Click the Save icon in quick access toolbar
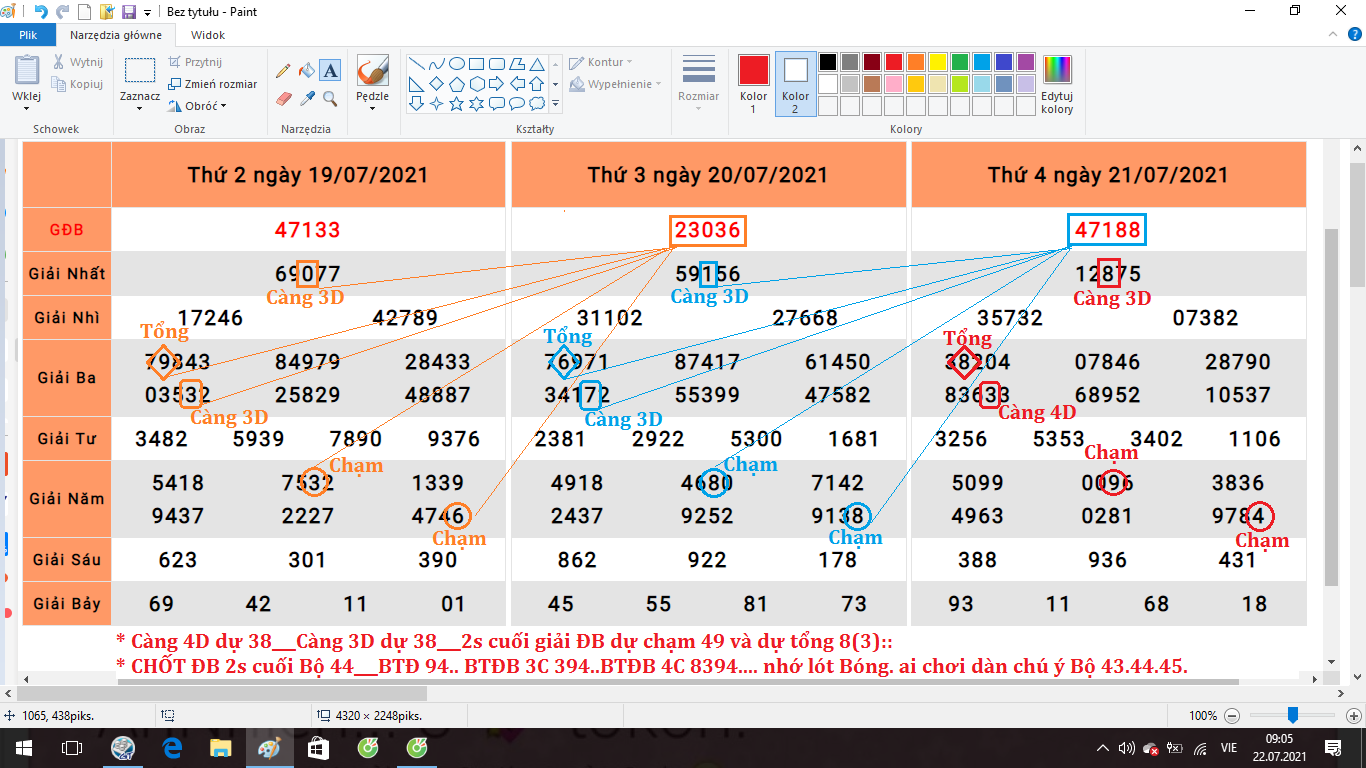 click(129, 12)
